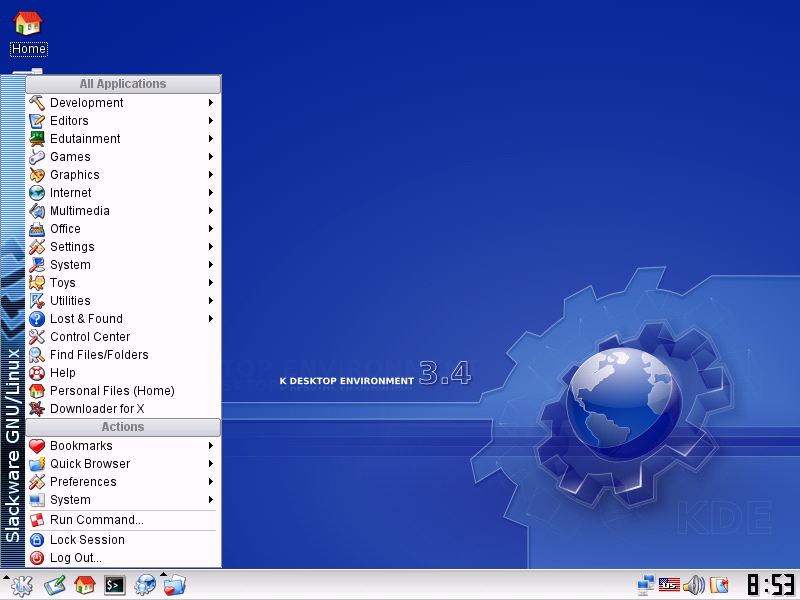
Task: Click Bookmarks heart icon
Action: coord(37,446)
